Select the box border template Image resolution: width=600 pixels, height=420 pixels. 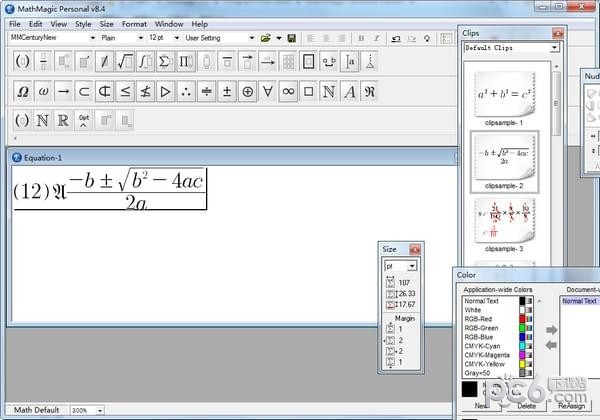click(308, 61)
